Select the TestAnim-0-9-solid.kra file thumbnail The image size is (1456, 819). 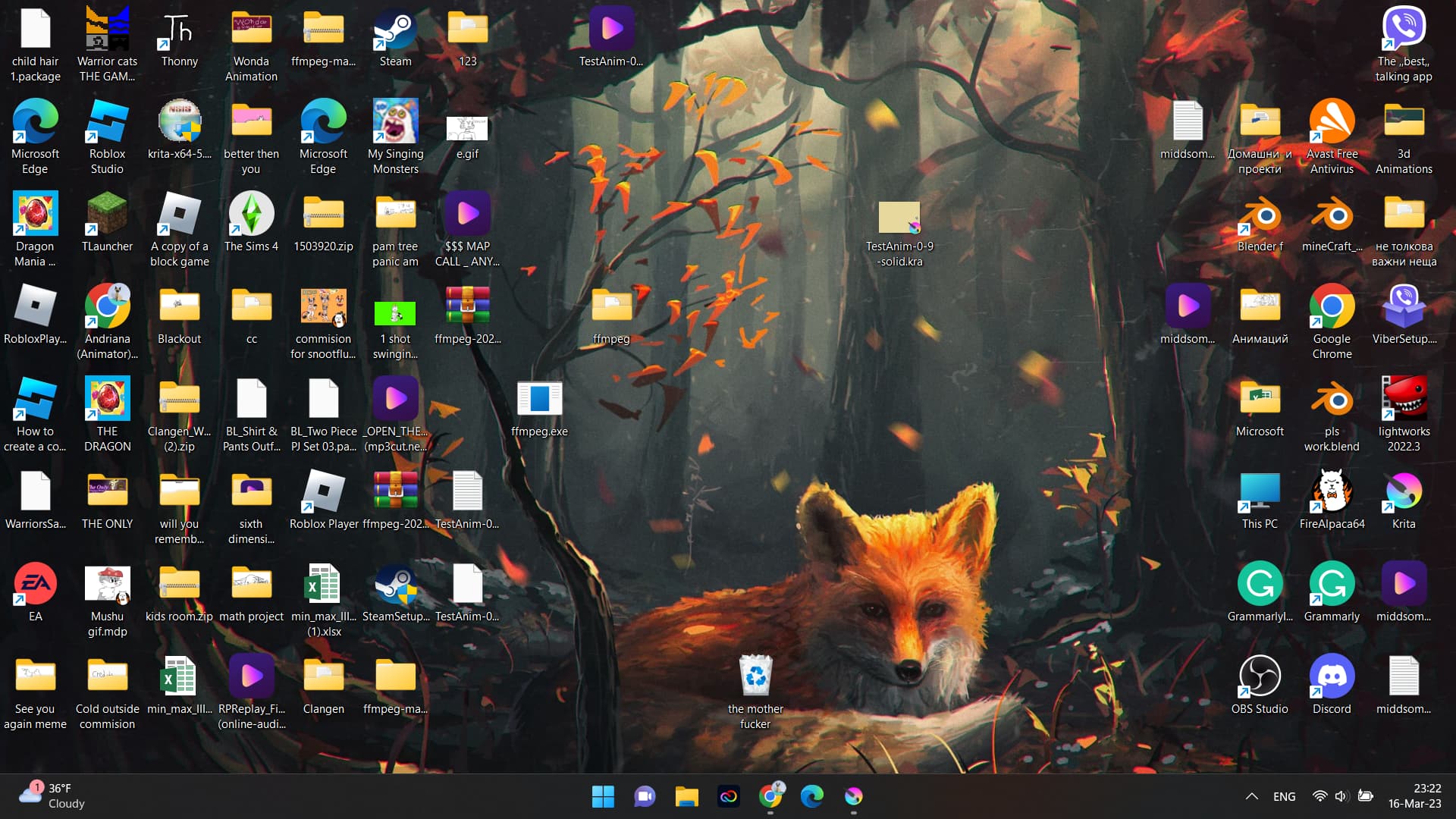click(x=899, y=218)
